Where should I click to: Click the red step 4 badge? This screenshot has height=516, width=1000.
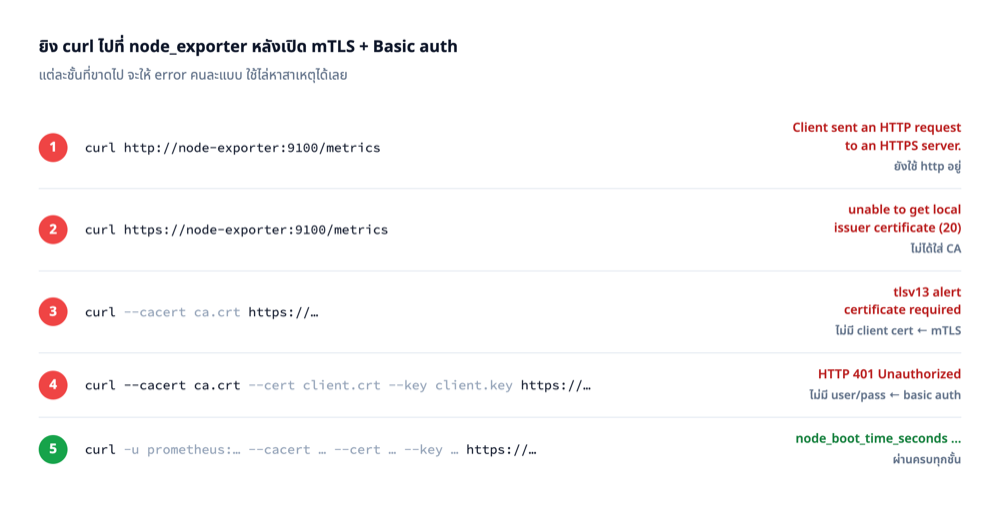(53, 385)
